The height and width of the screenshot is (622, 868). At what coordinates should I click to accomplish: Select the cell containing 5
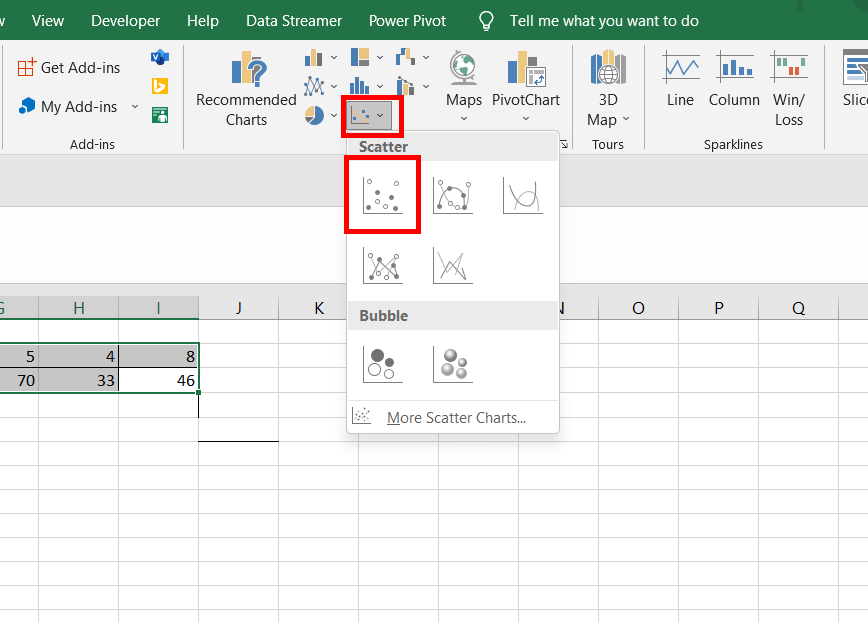tap(19, 356)
